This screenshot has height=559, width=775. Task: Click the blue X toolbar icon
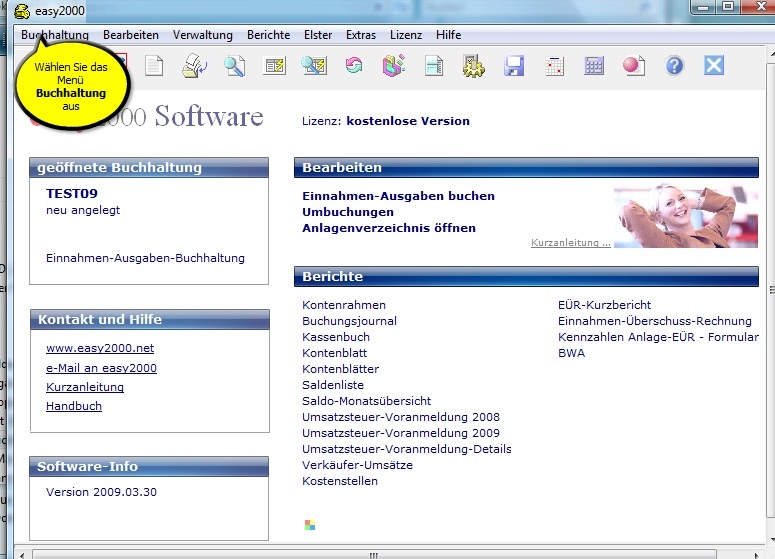(714, 65)
